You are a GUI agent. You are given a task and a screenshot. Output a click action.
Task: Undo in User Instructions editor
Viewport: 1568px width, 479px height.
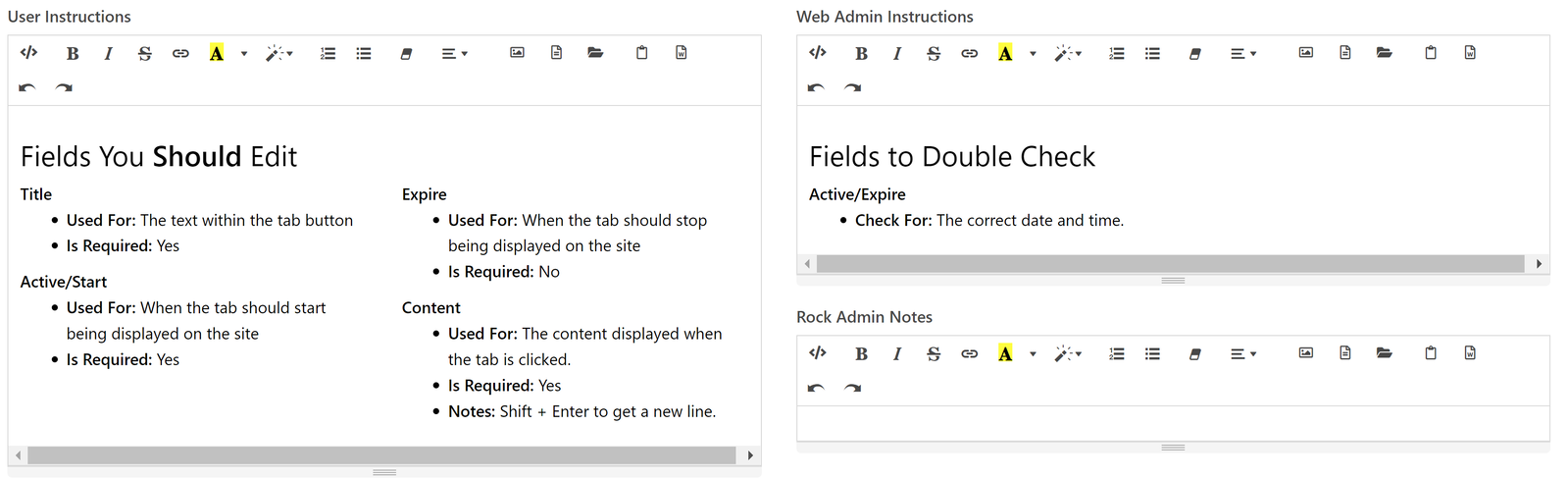tap(27, 87)
